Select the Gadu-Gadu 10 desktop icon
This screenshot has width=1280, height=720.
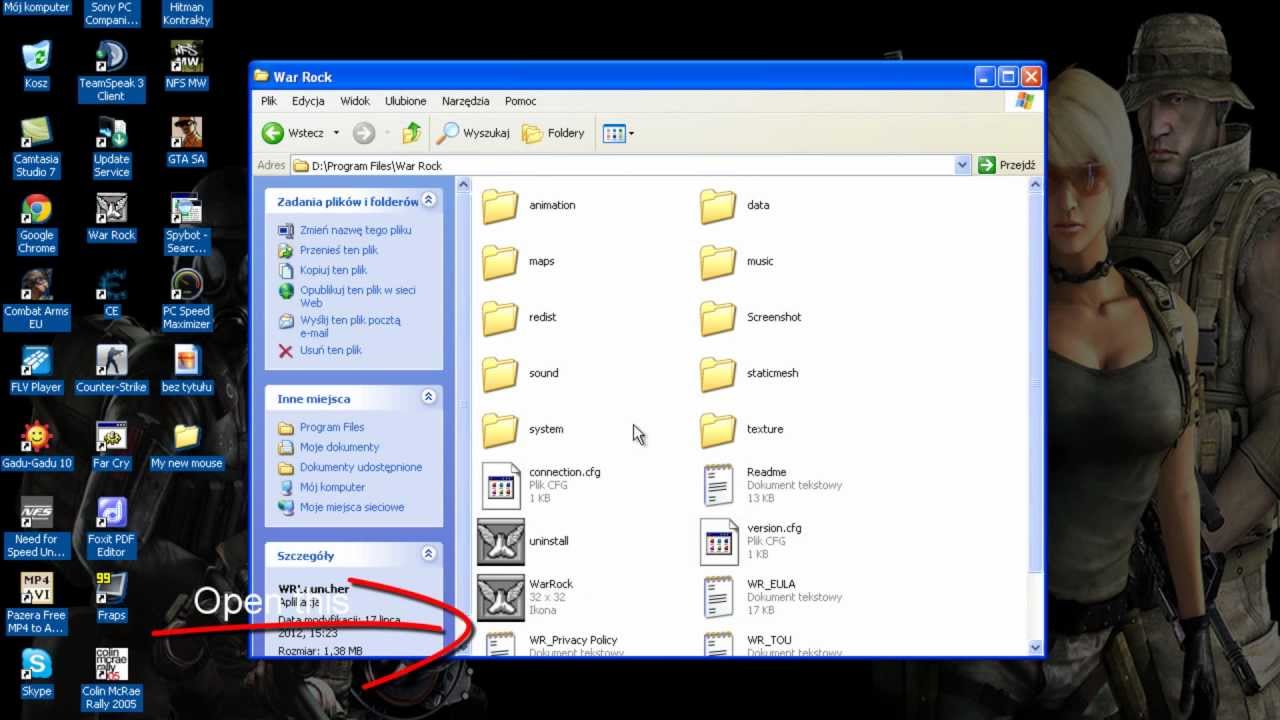[37, 445]
